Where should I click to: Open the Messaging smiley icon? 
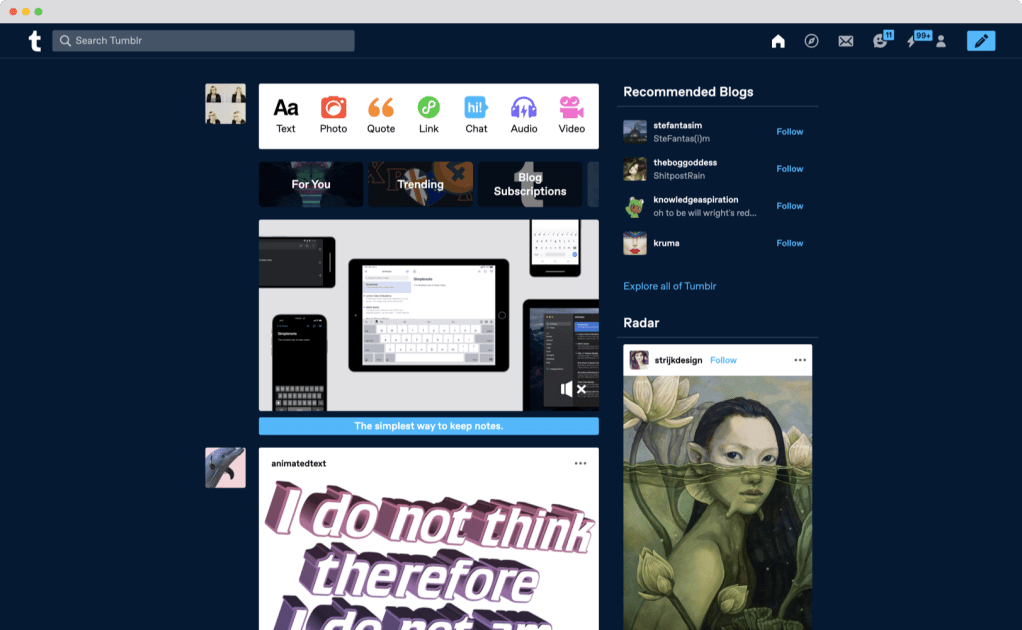point(880,41)
